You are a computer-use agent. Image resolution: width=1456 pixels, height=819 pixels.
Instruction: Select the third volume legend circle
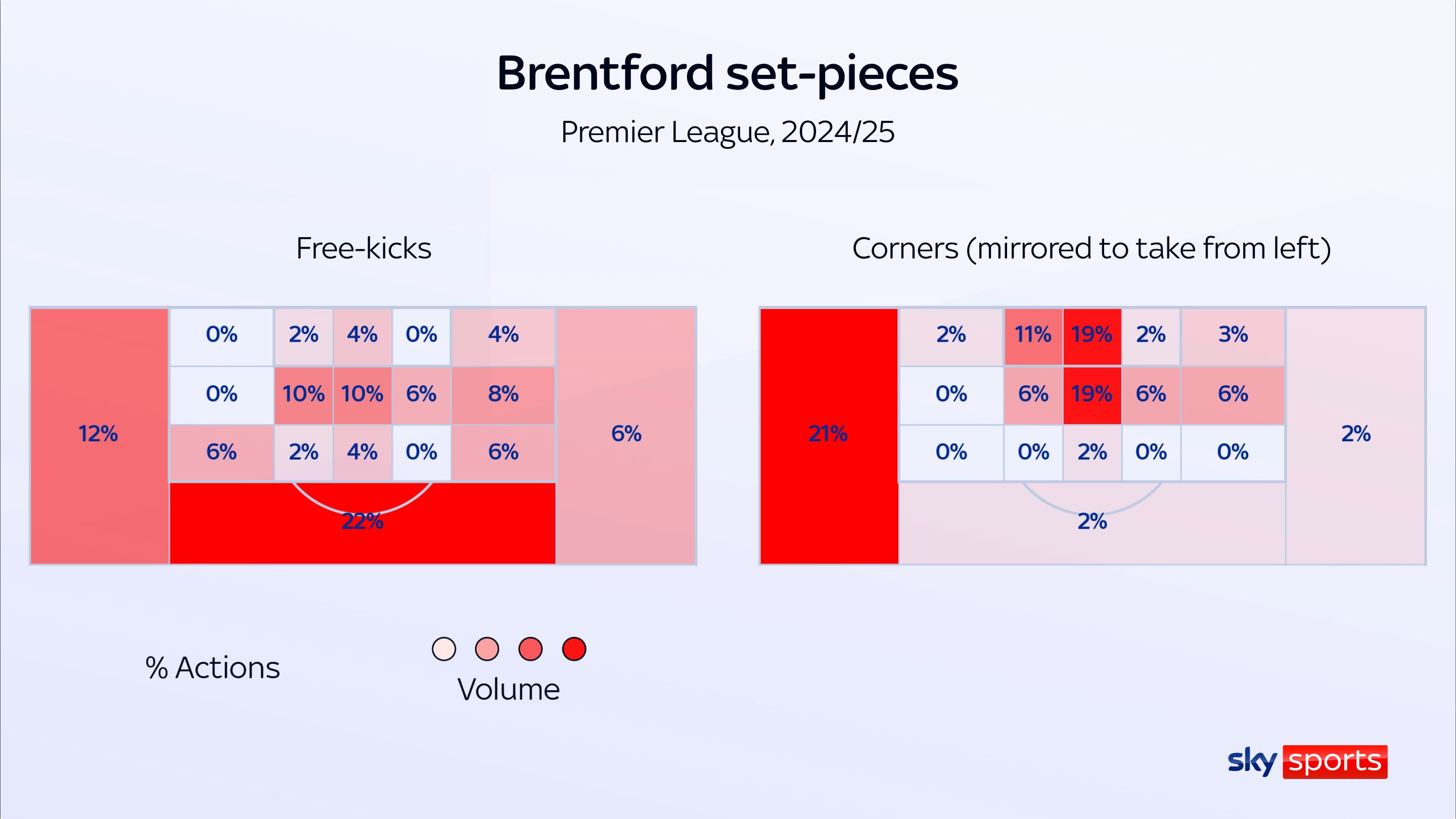530,649
